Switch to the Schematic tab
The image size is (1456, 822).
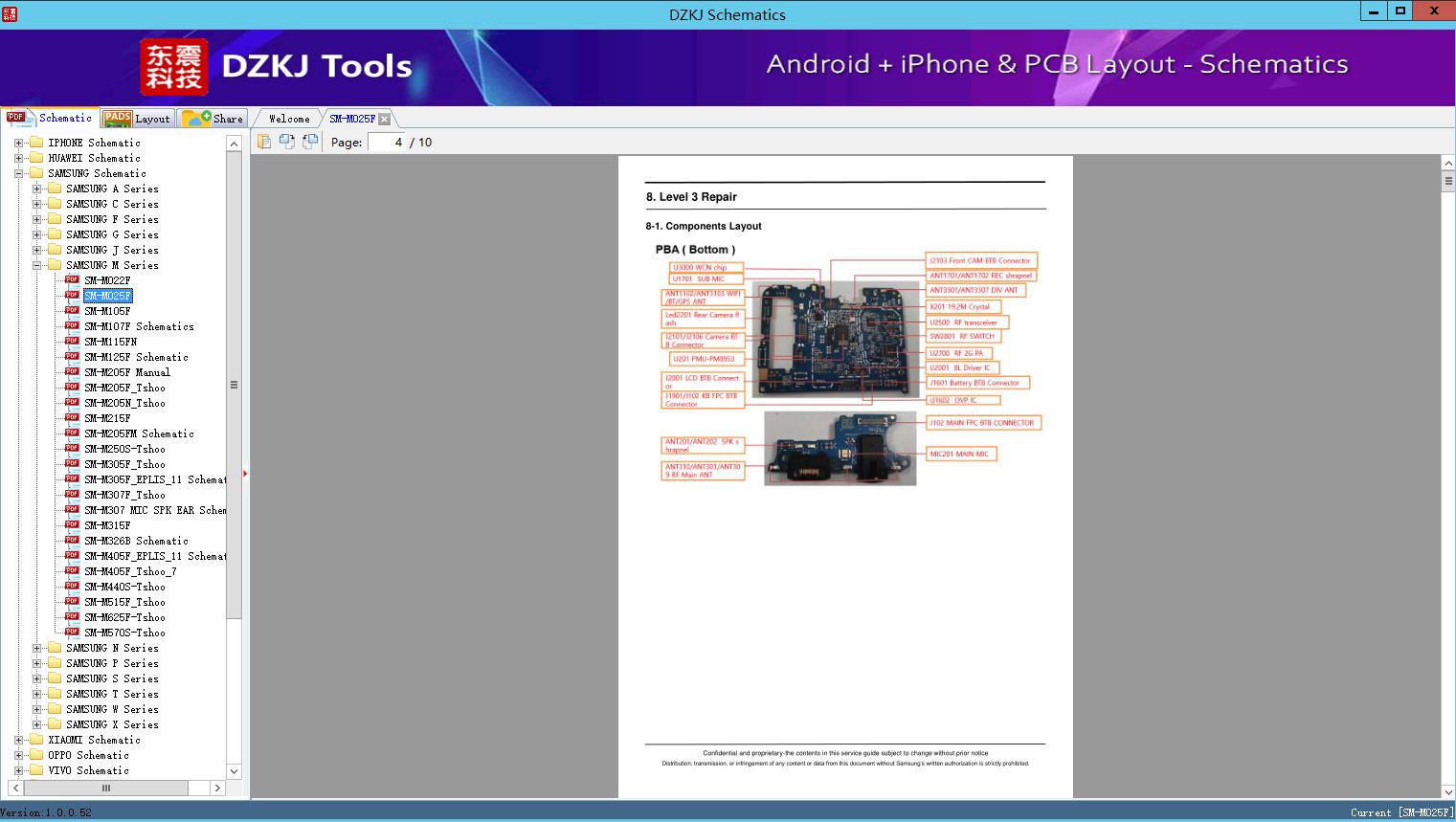coord(50,118)
